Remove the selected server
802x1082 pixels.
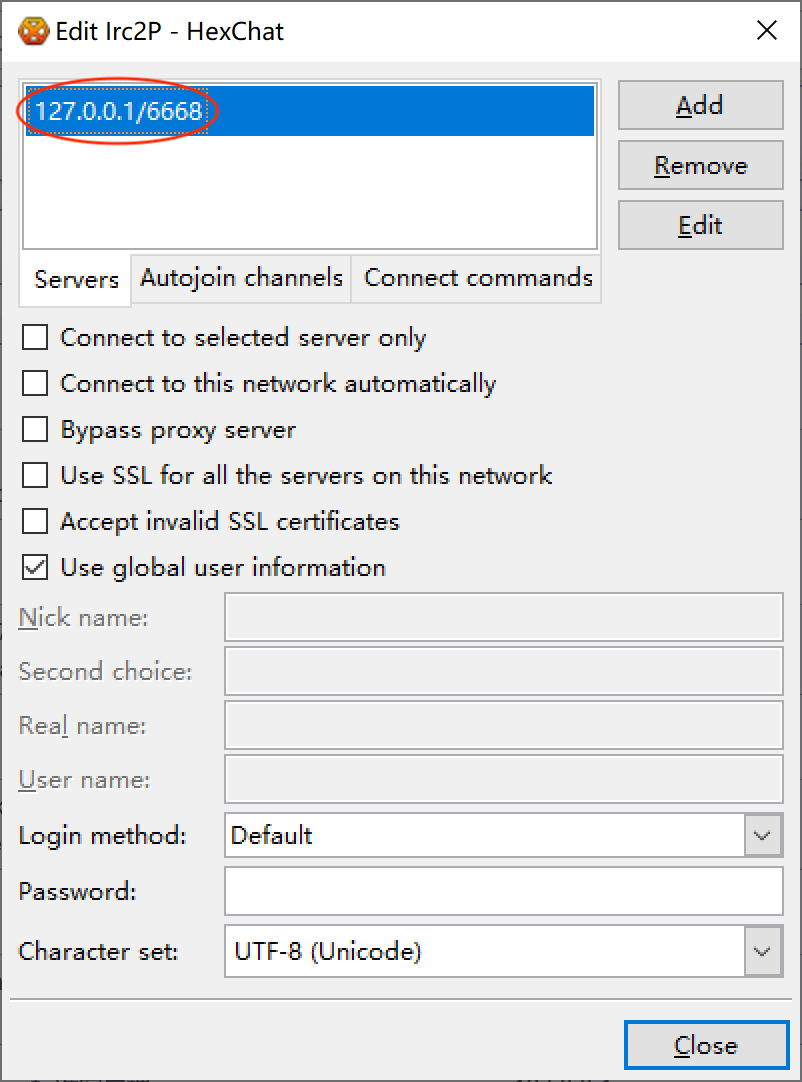click(700, 166)
